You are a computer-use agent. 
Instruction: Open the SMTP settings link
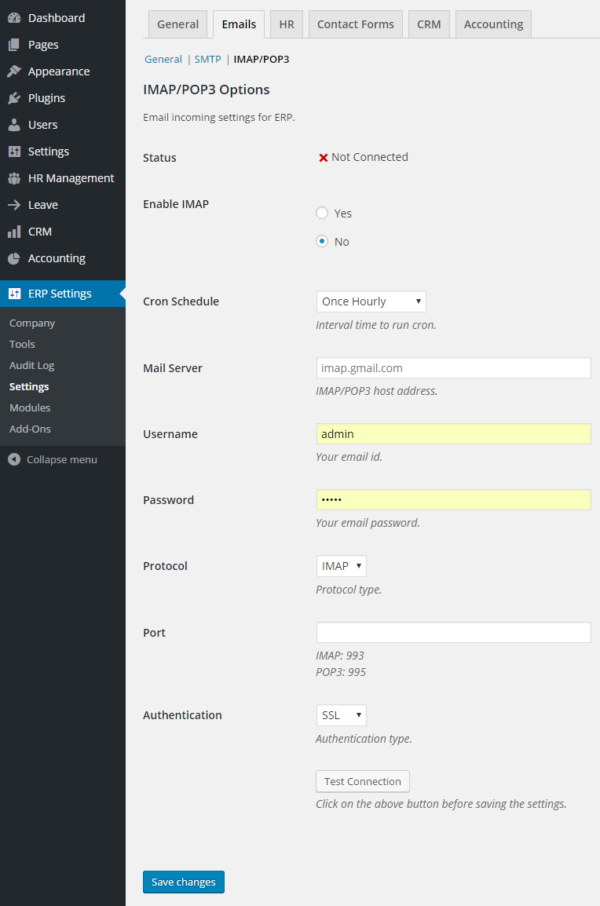[x=207, y=59]
